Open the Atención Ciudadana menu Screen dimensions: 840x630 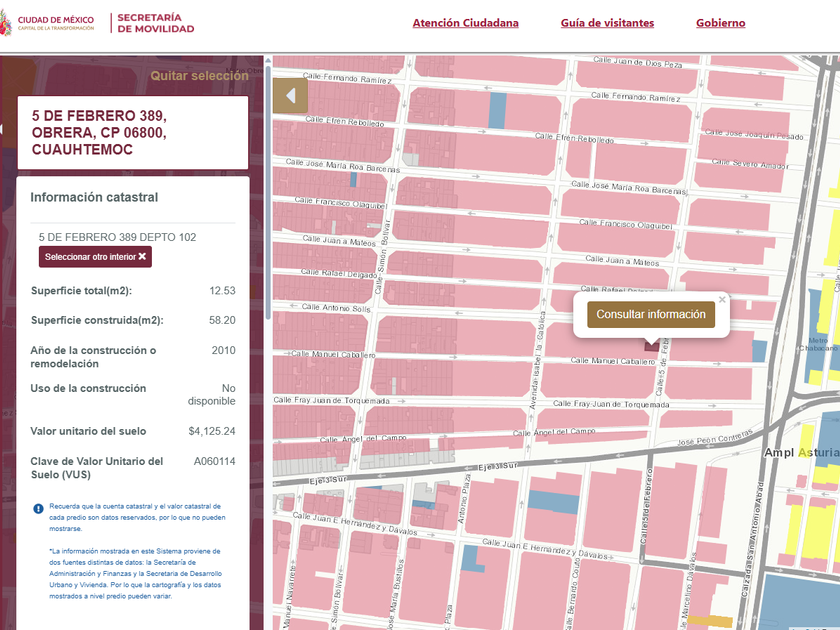click(x=465, y=23)
